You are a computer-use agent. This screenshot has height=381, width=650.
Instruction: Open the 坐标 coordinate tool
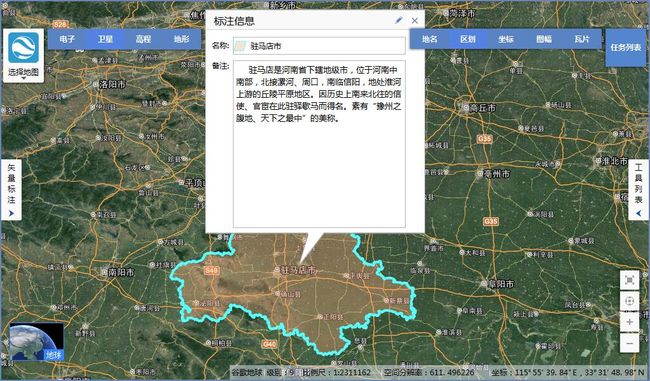(x=506, y=39)
